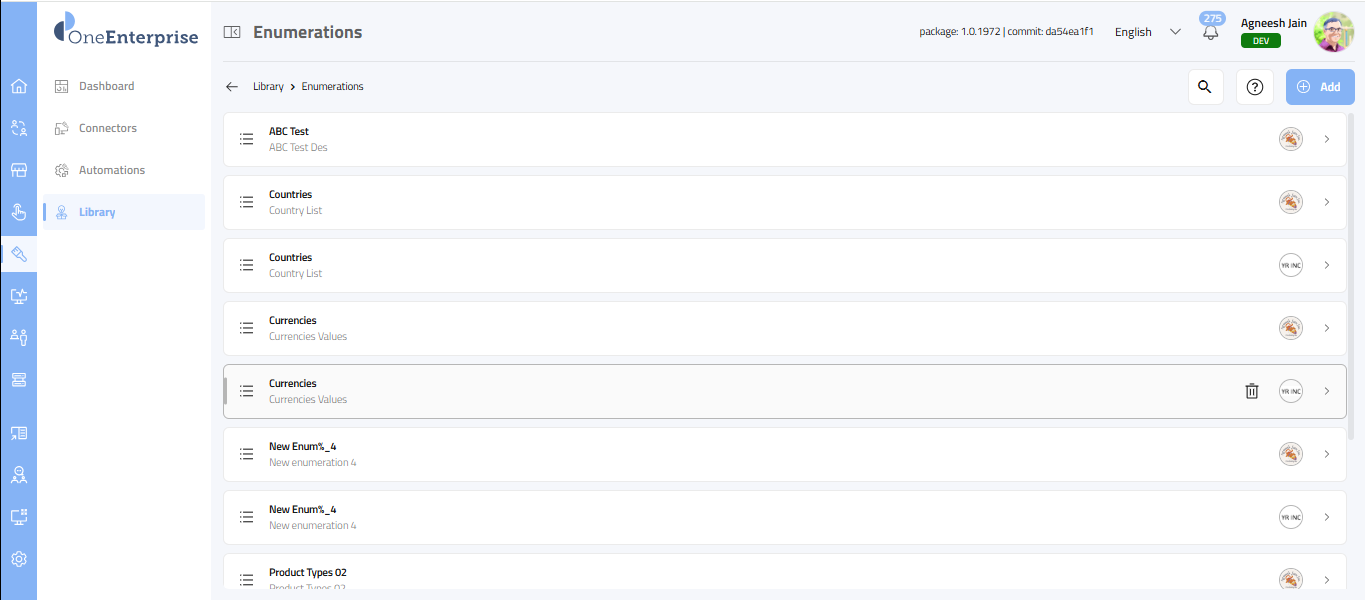This screenshot has height=600, width=1365.
Task: Open the English language dropdown
Action: pos(1147,32)
